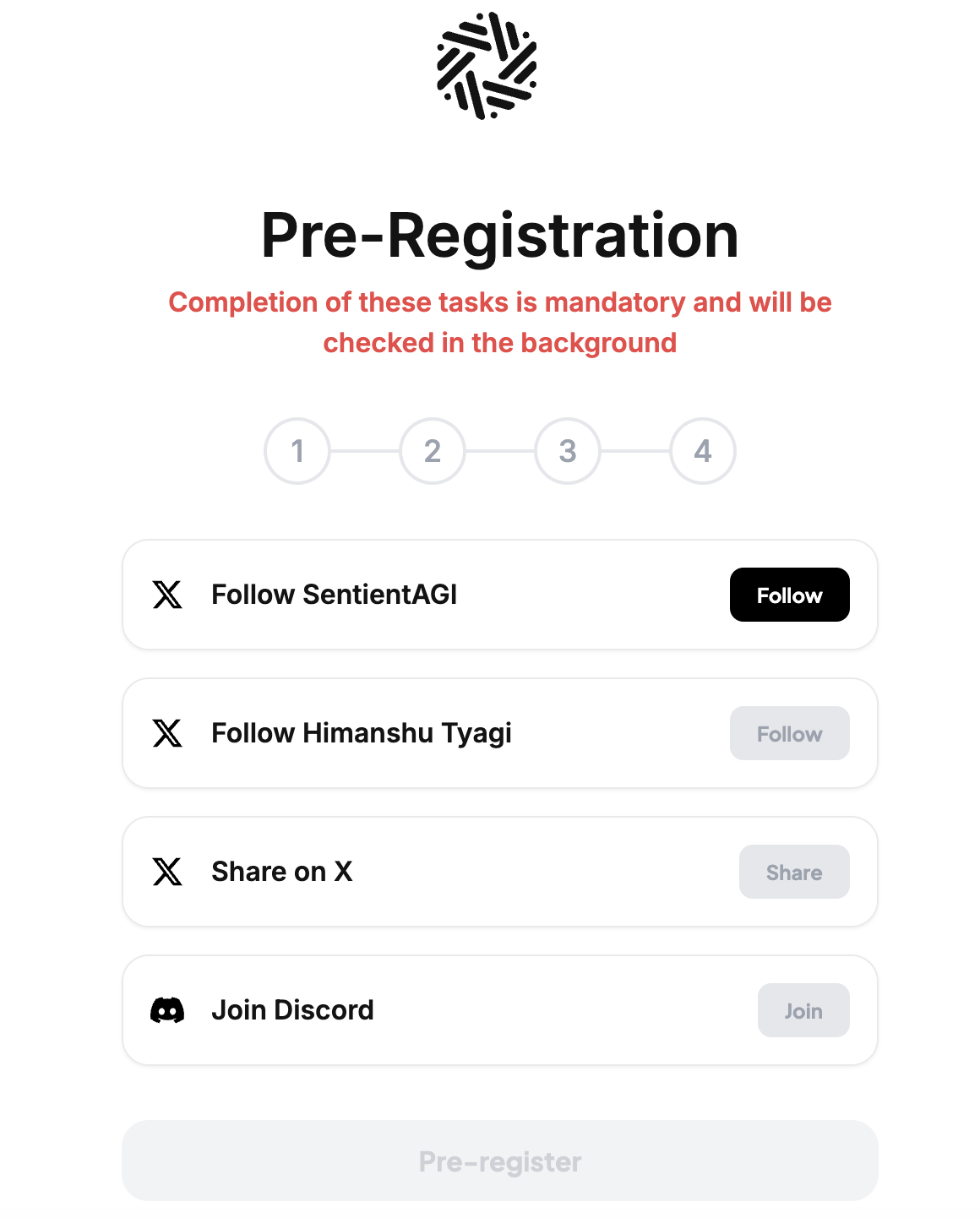980x1218 pixels.
Task: Select step 4 circle in progress indicator
Action: tap(703, 451)
